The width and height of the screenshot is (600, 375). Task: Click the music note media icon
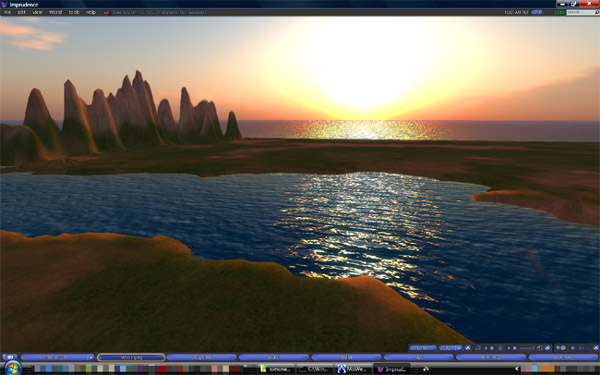pos(478,348)
